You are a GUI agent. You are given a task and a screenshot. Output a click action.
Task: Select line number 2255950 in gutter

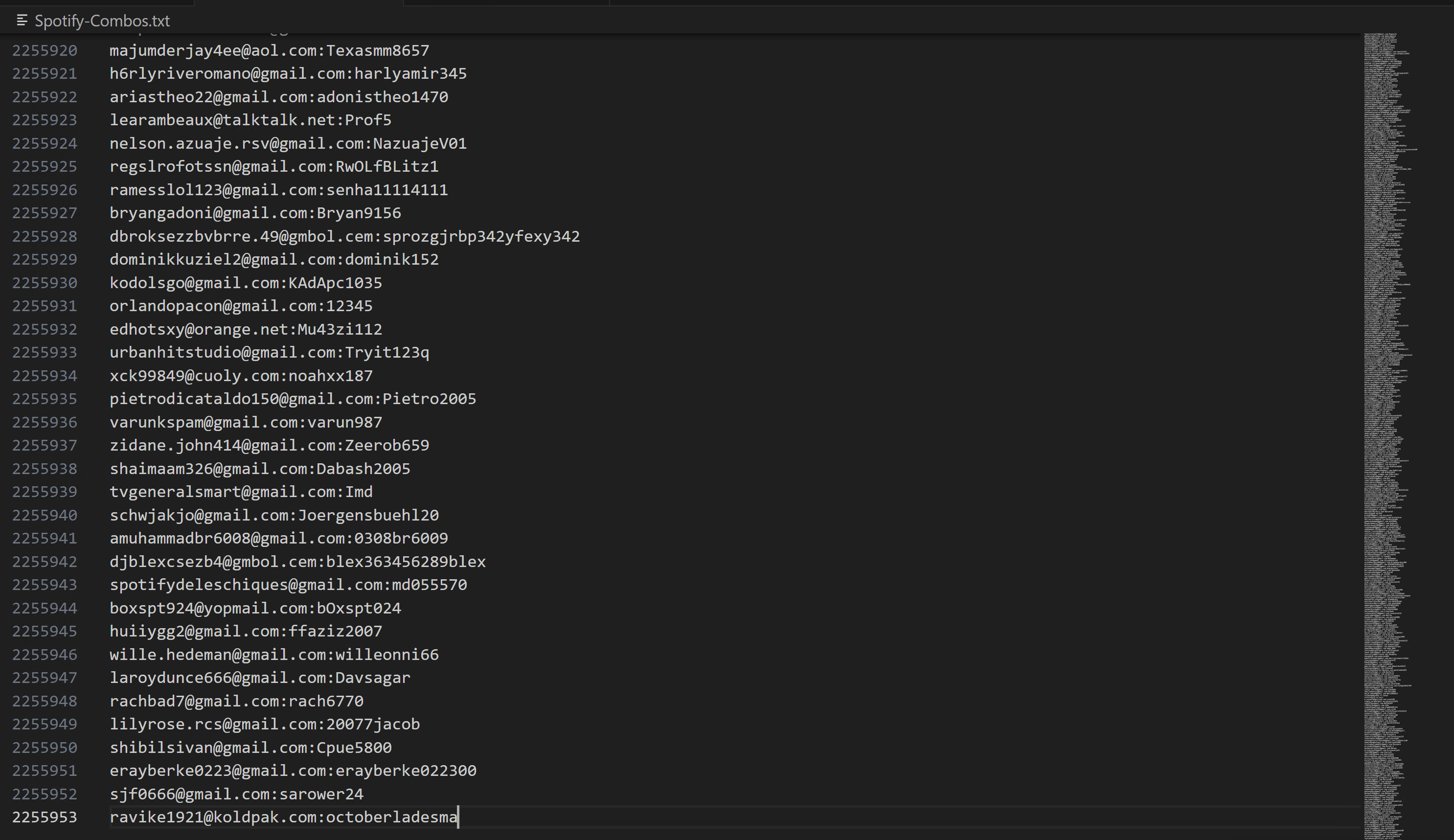(x=45, y=748)
